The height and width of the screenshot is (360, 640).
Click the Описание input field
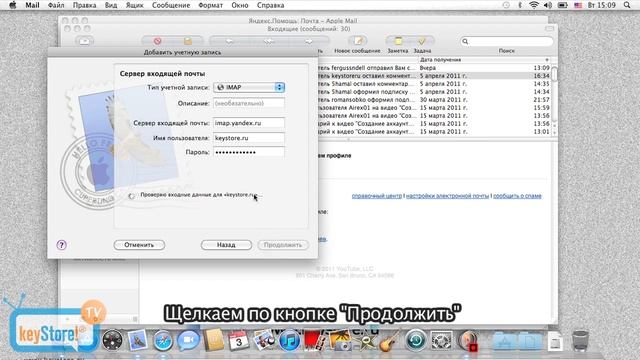coord(249,103)
